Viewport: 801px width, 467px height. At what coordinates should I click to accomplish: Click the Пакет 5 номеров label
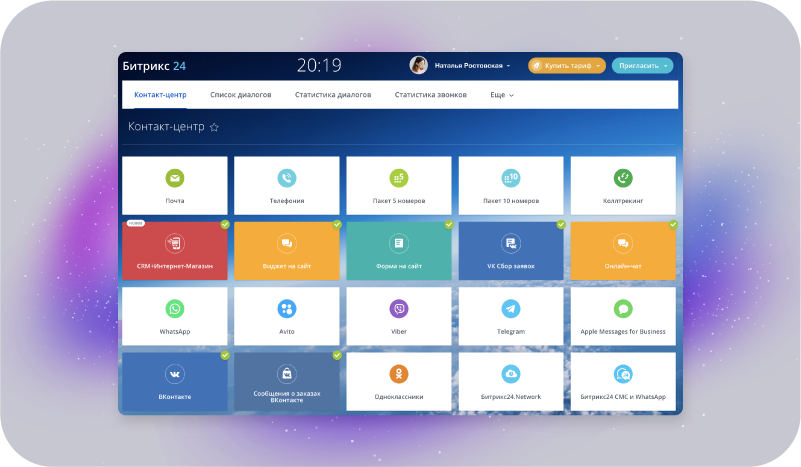click(x=398, y=201)
